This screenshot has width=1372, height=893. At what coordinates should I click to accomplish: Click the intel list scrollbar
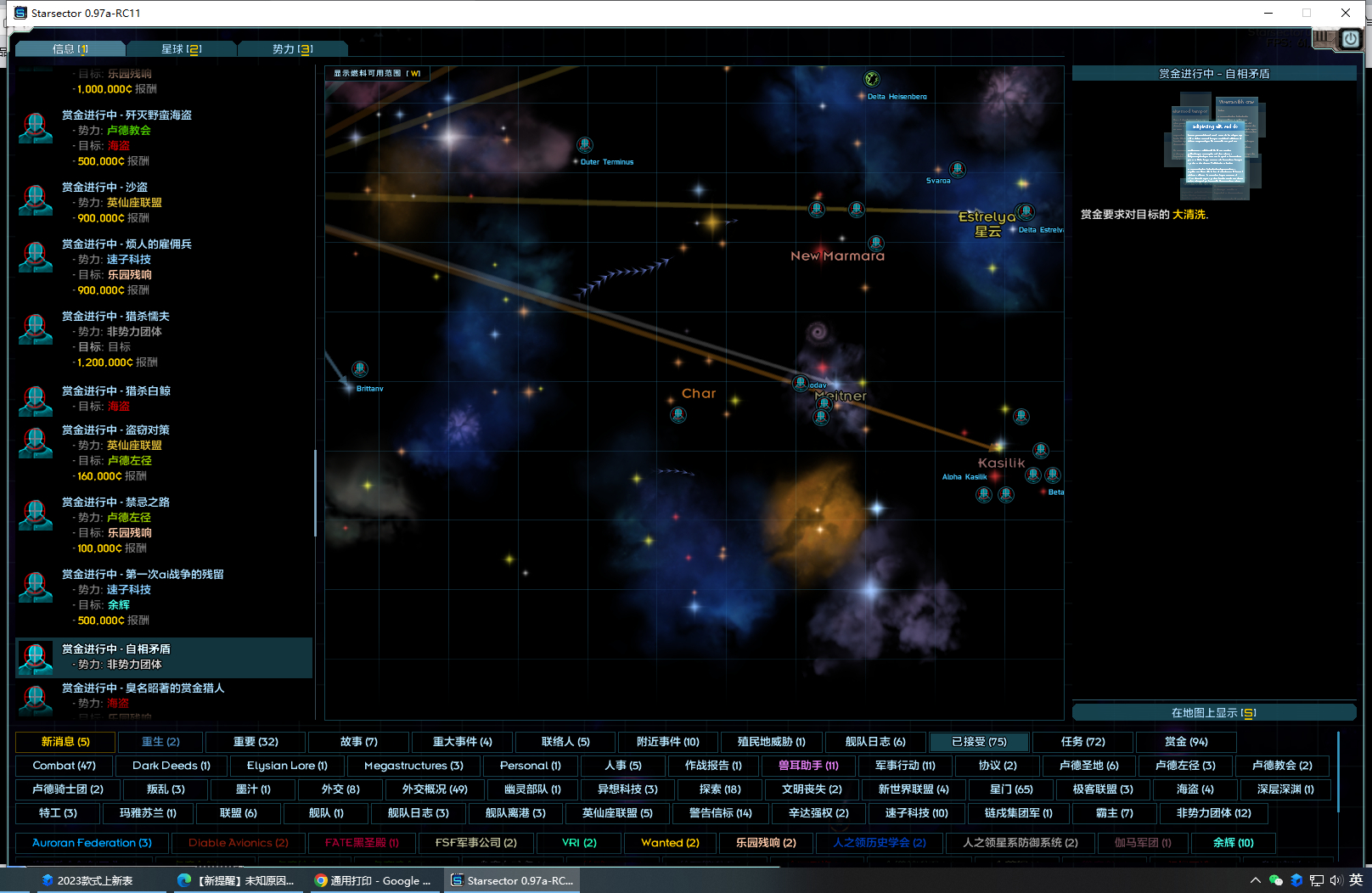[x=315, y=492]
